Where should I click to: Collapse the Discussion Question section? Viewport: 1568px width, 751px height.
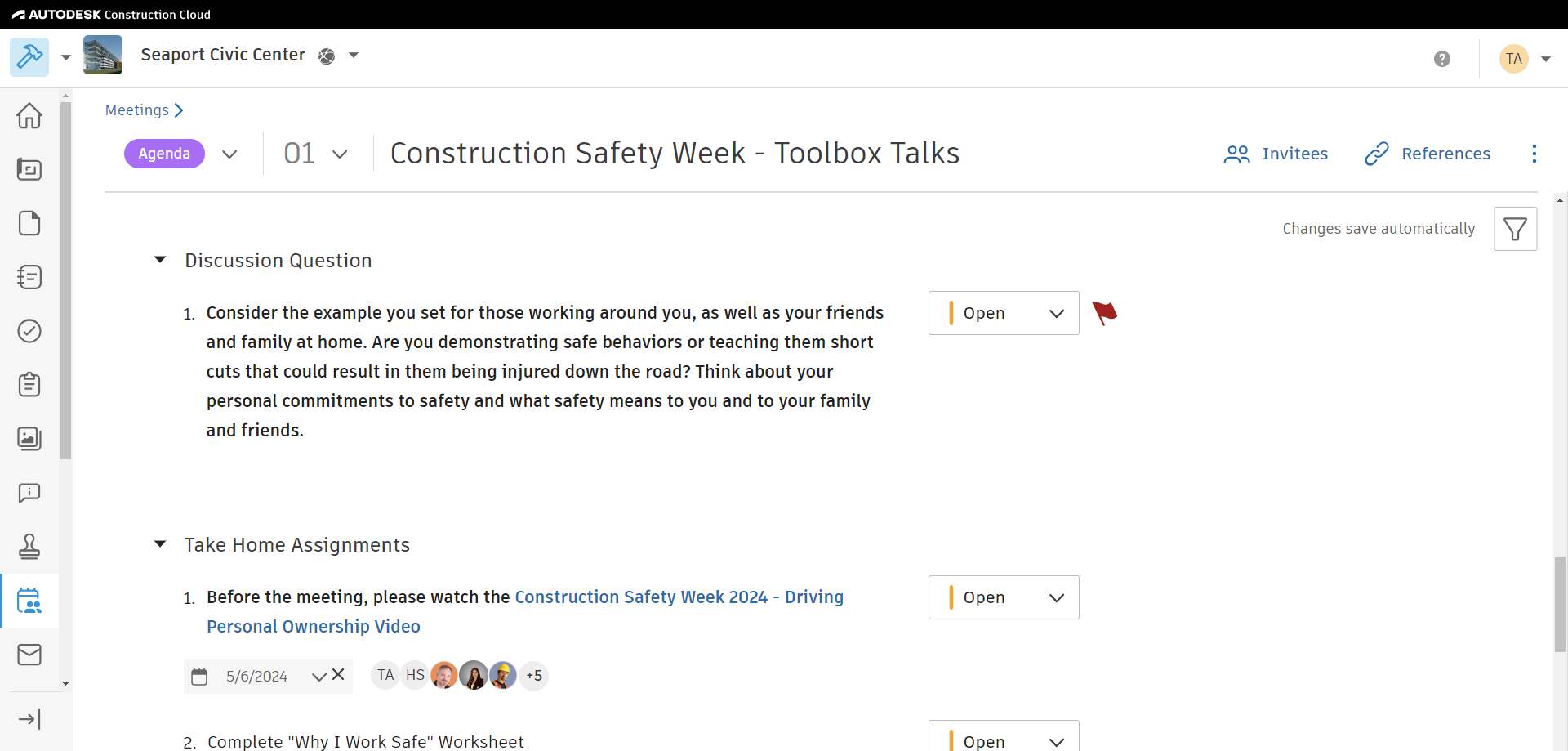click(160, 260)
